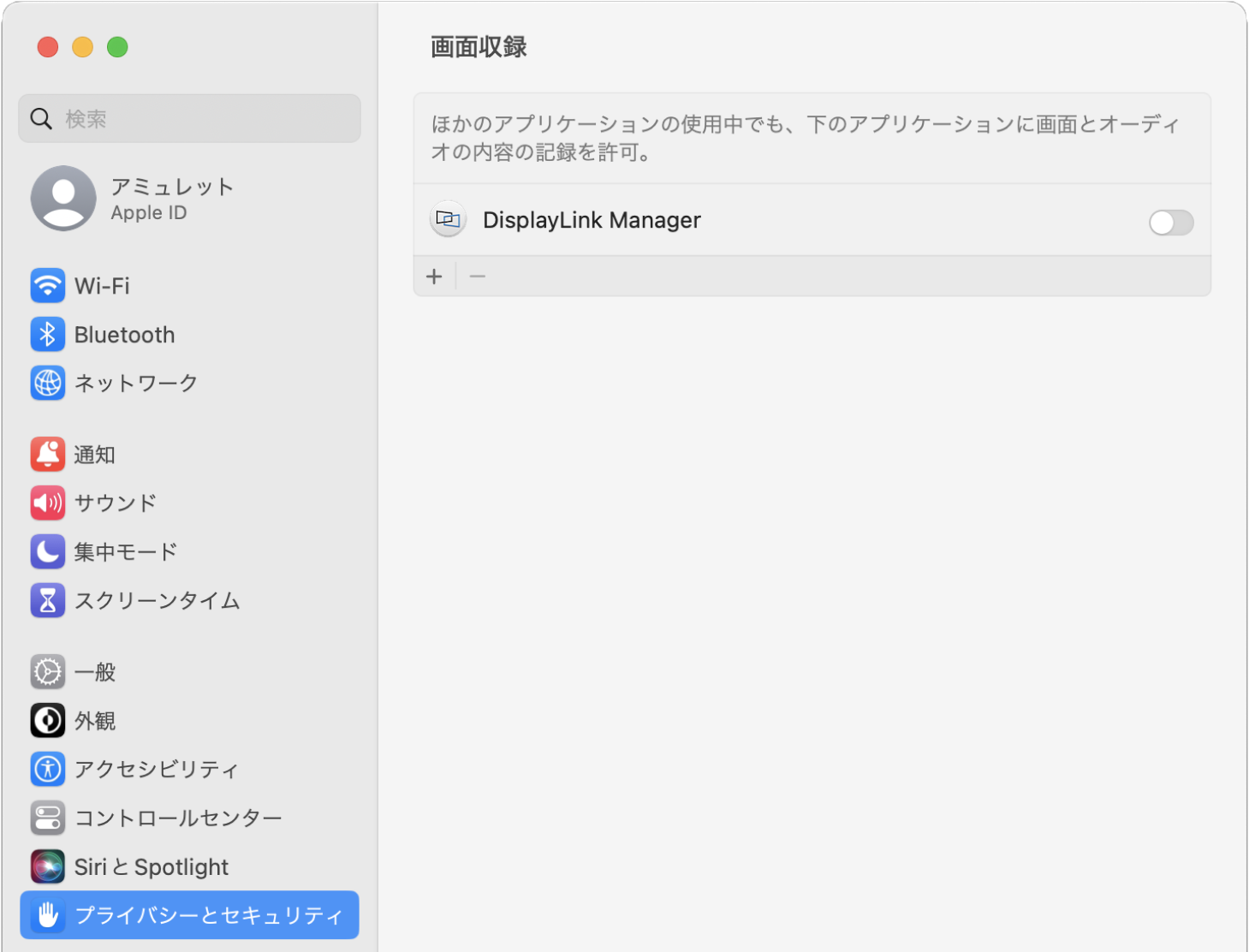Screen dimensions: 1249x952
Task: Select プライバシーとセキュリティ text in sidebar
Action: point(209,915)
